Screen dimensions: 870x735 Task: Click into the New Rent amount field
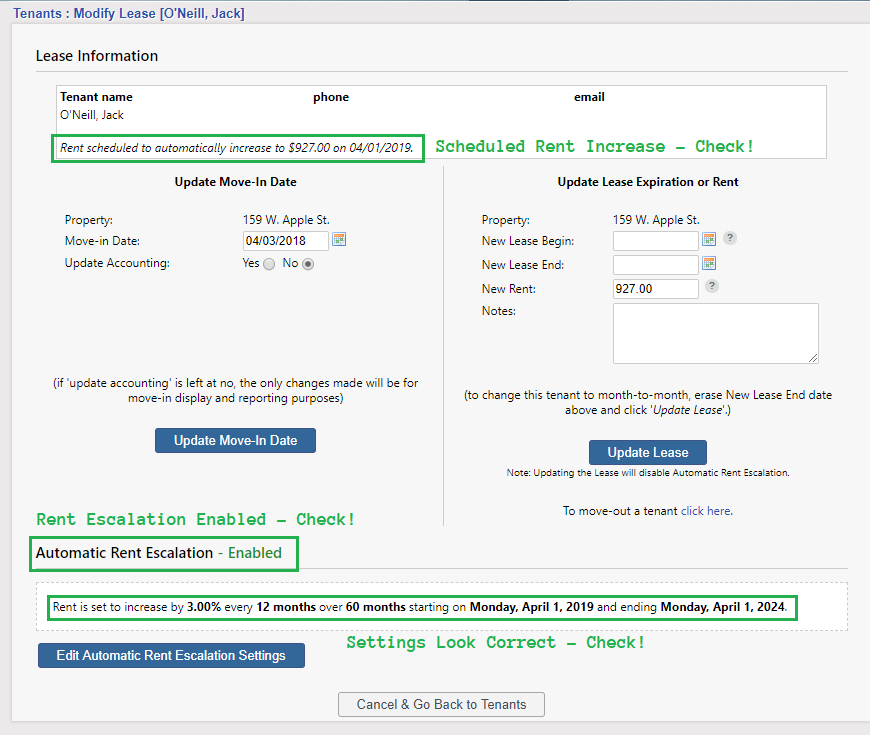coord(655,289)
